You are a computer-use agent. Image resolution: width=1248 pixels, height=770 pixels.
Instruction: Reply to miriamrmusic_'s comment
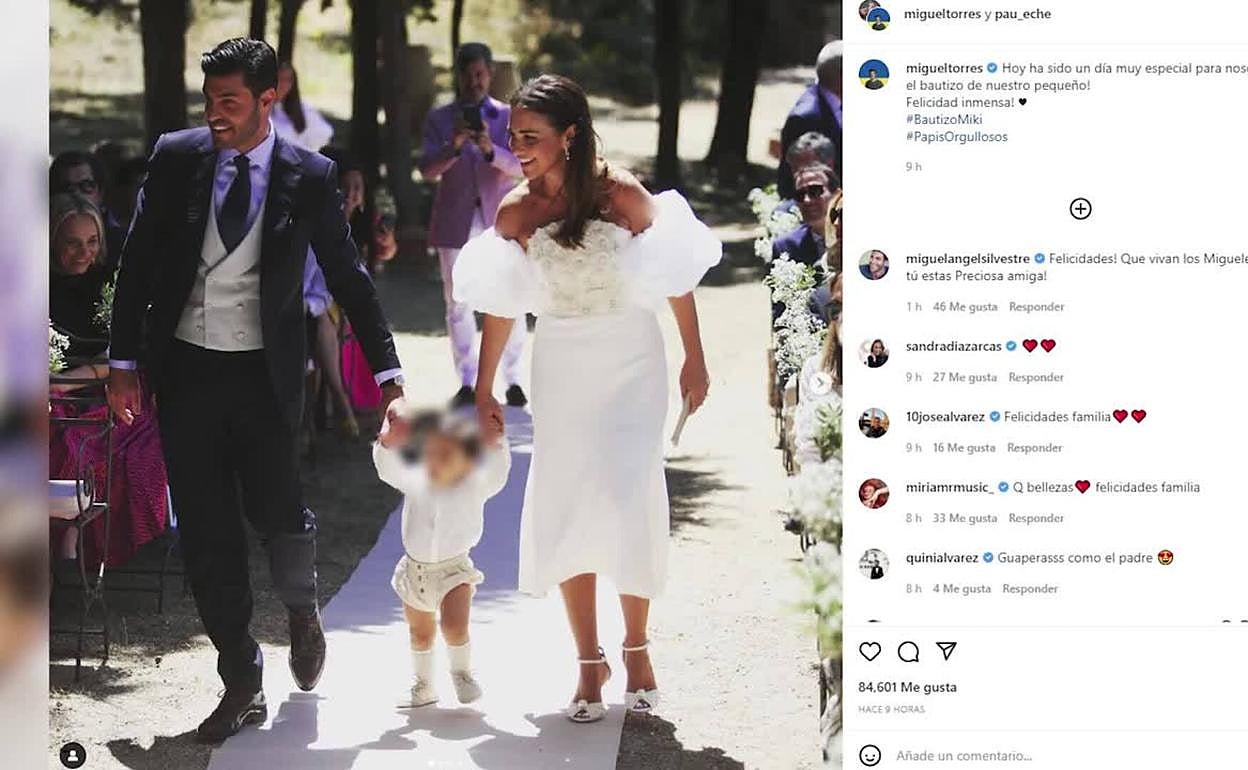point(1036,518)
